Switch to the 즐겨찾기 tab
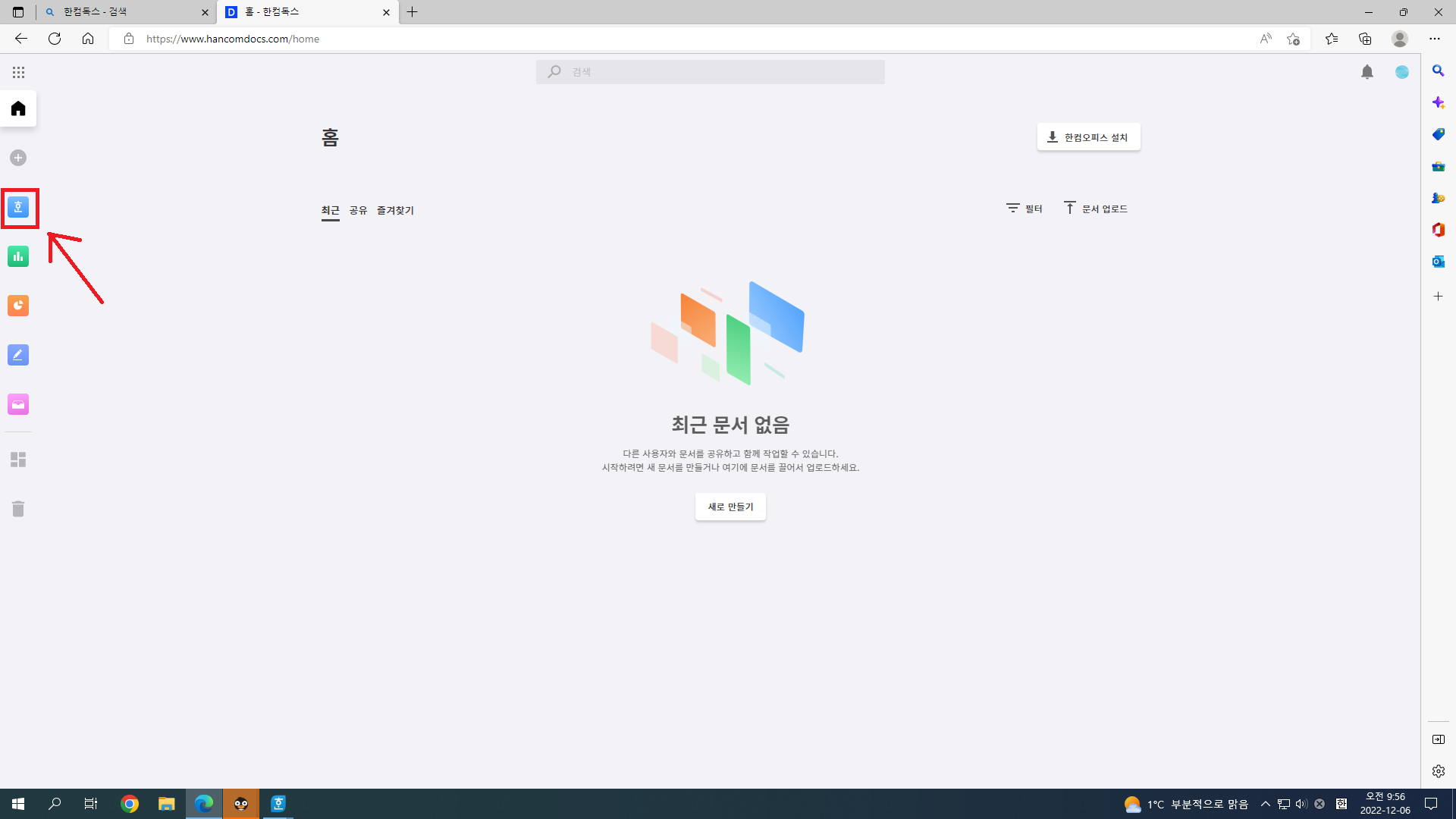The image size is (1456, 819). 395,211
